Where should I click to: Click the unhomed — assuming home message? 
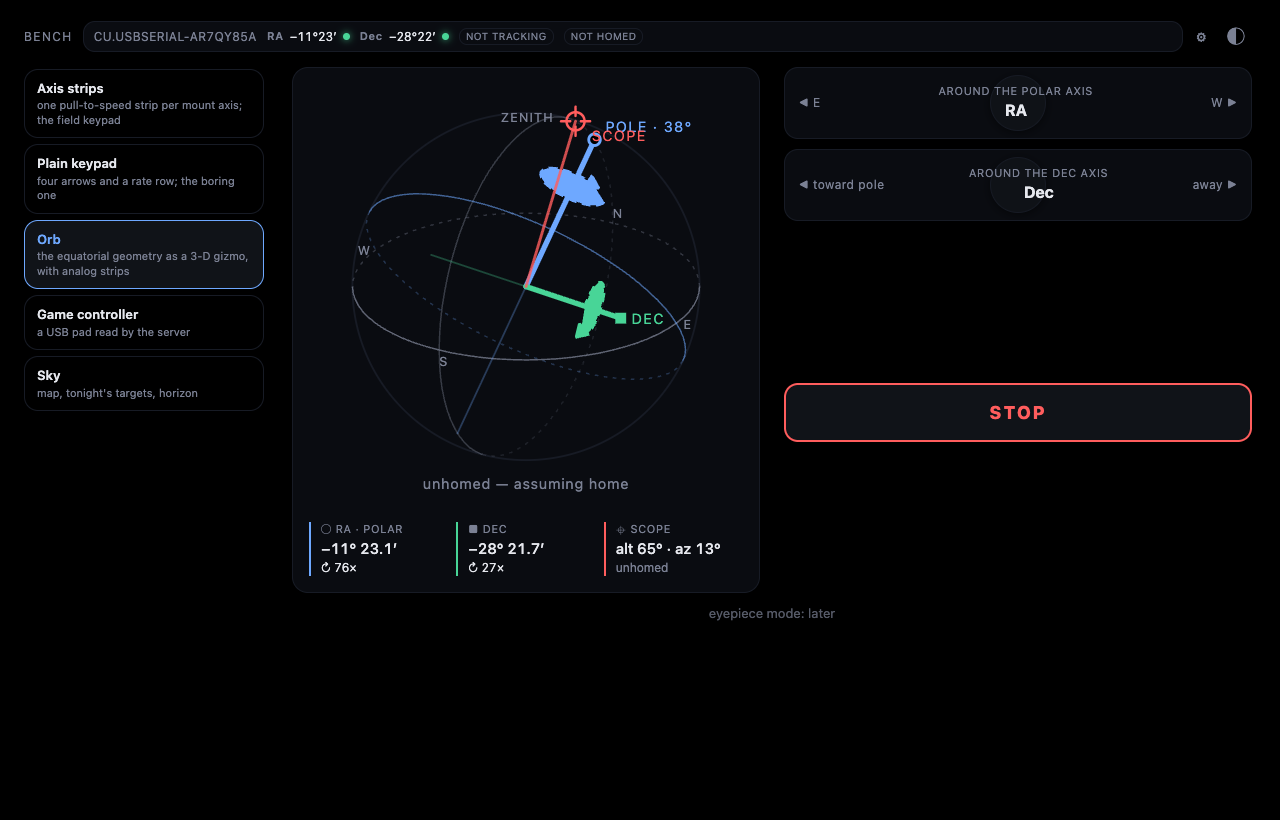[526, 484]
